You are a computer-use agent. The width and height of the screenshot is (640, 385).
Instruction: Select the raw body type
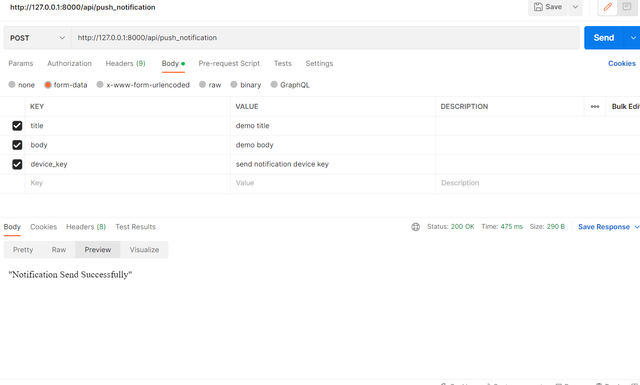202,85
